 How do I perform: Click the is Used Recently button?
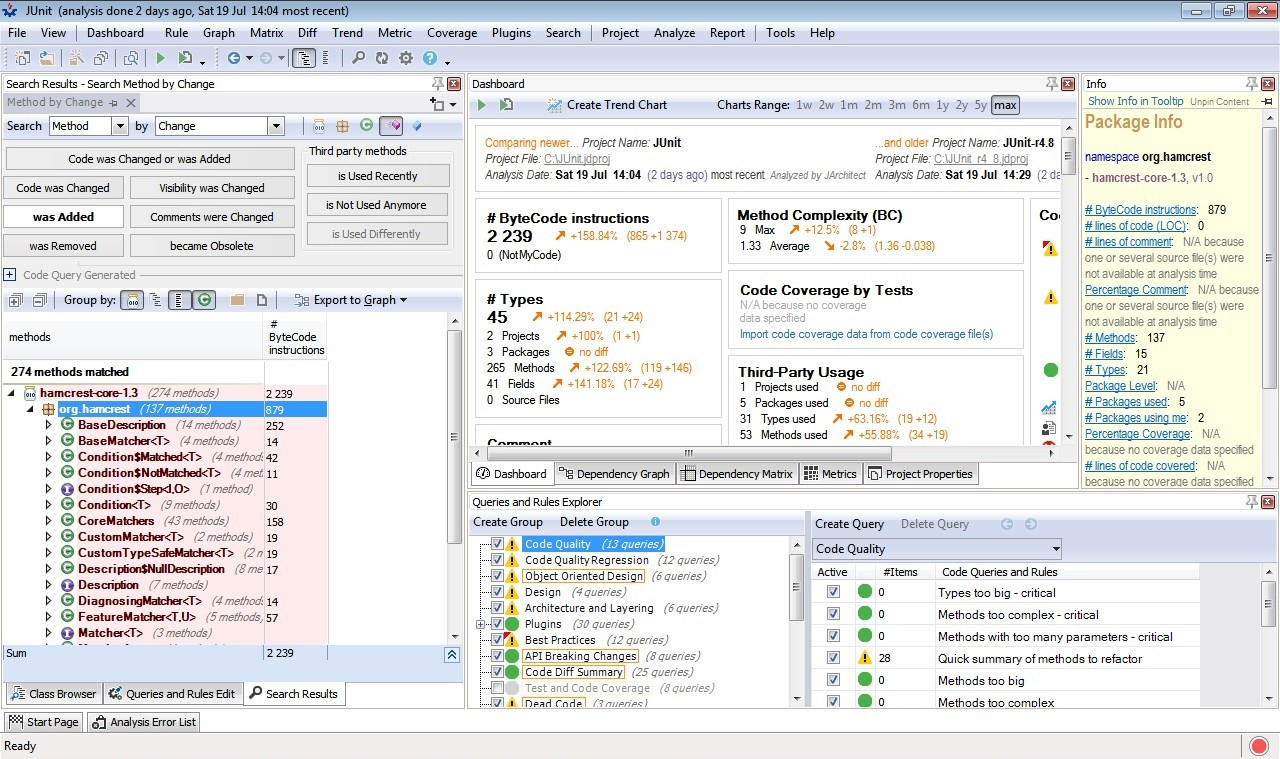[x=378, y=176]
